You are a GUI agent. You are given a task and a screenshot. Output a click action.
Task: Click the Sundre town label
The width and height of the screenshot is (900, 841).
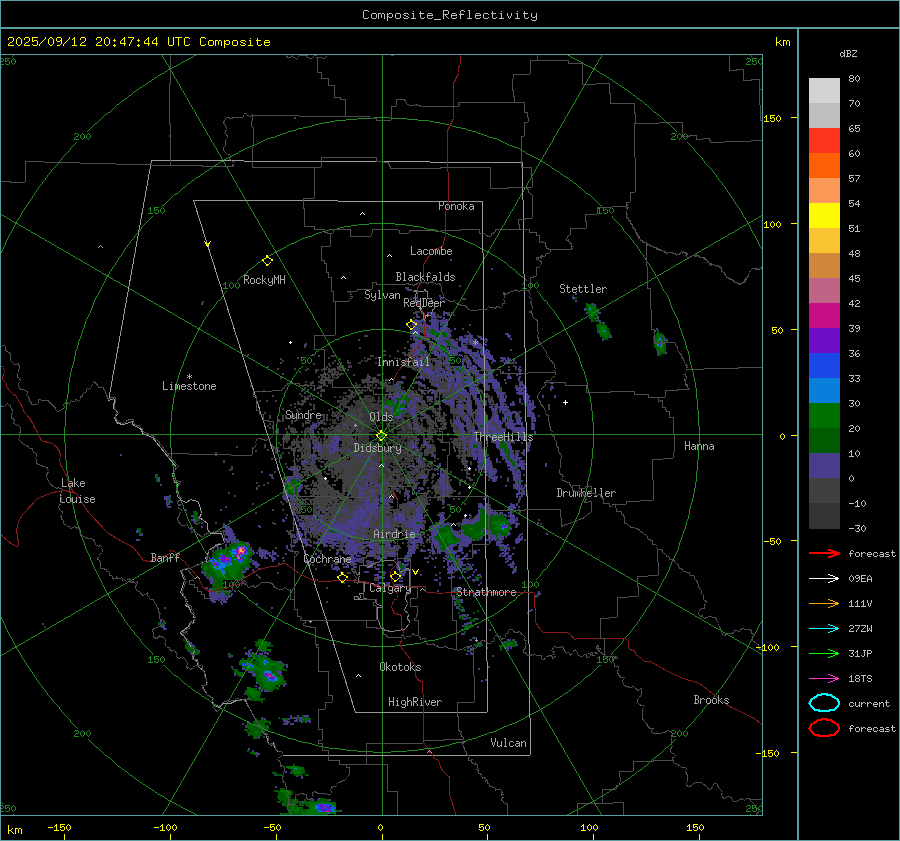[x=303, y=415]
